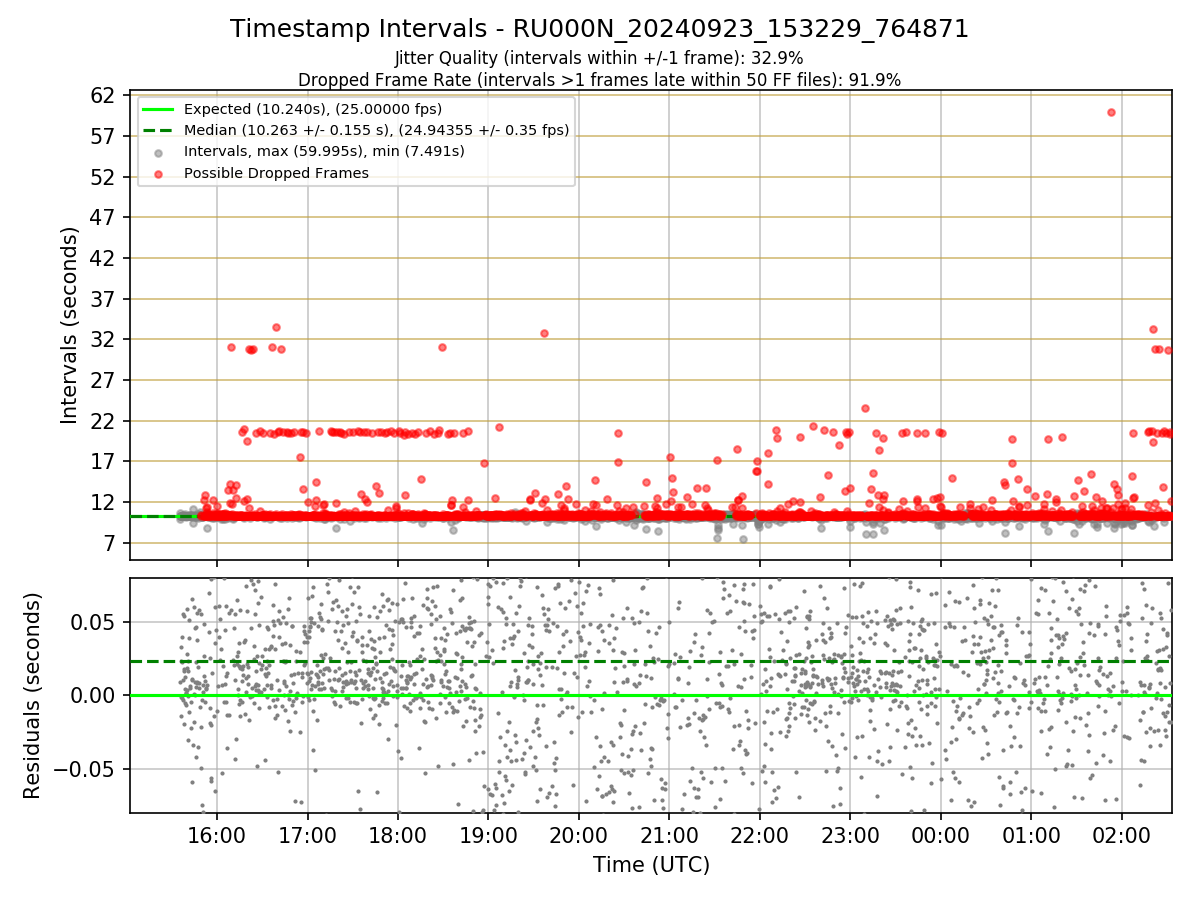This screenshot has height=900, width=1200.
Task: Click the 'Intervals (seconds)' y-axis label
Action: click(x=70, y=325)
